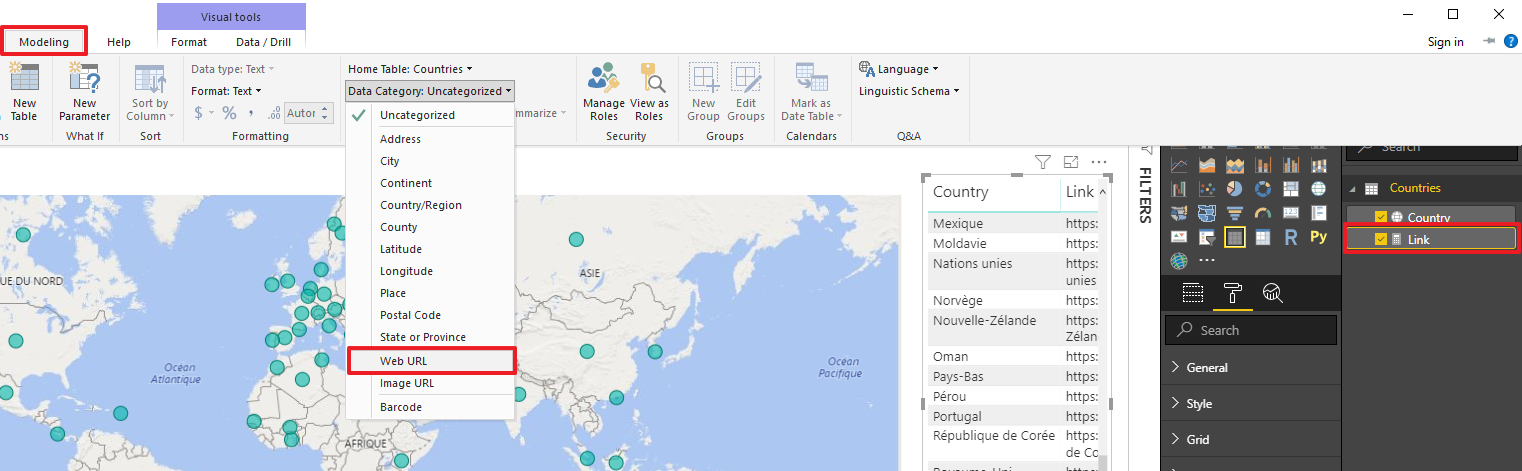Click the New Group icon

pyautogui.click(x=704, y=79)
